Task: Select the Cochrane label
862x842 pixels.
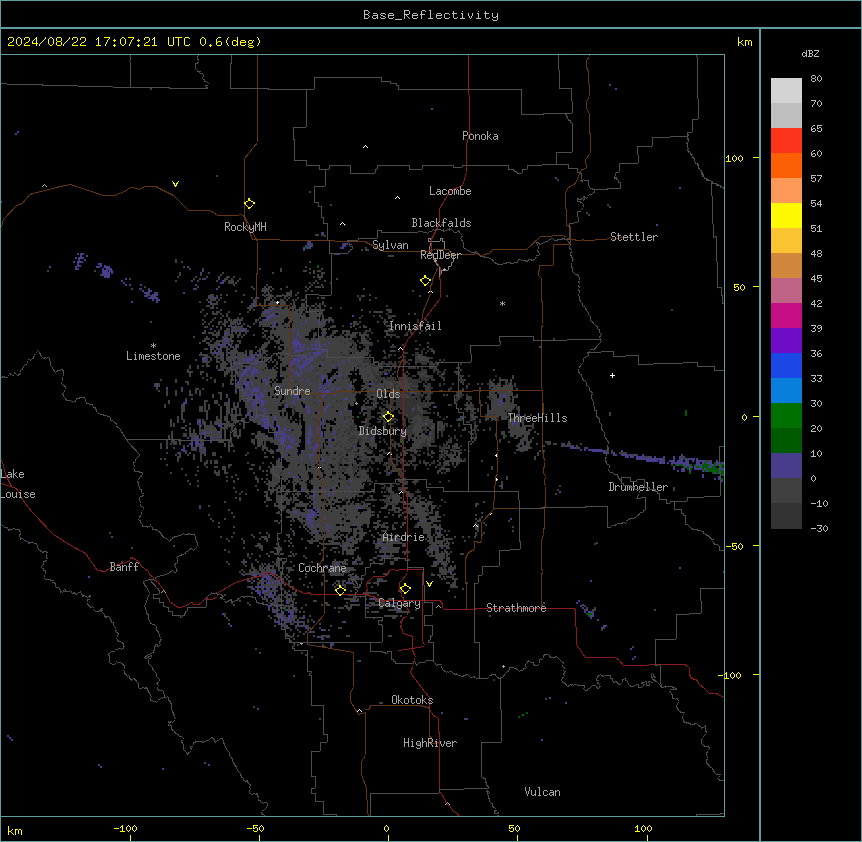Action: coord(322,568)
